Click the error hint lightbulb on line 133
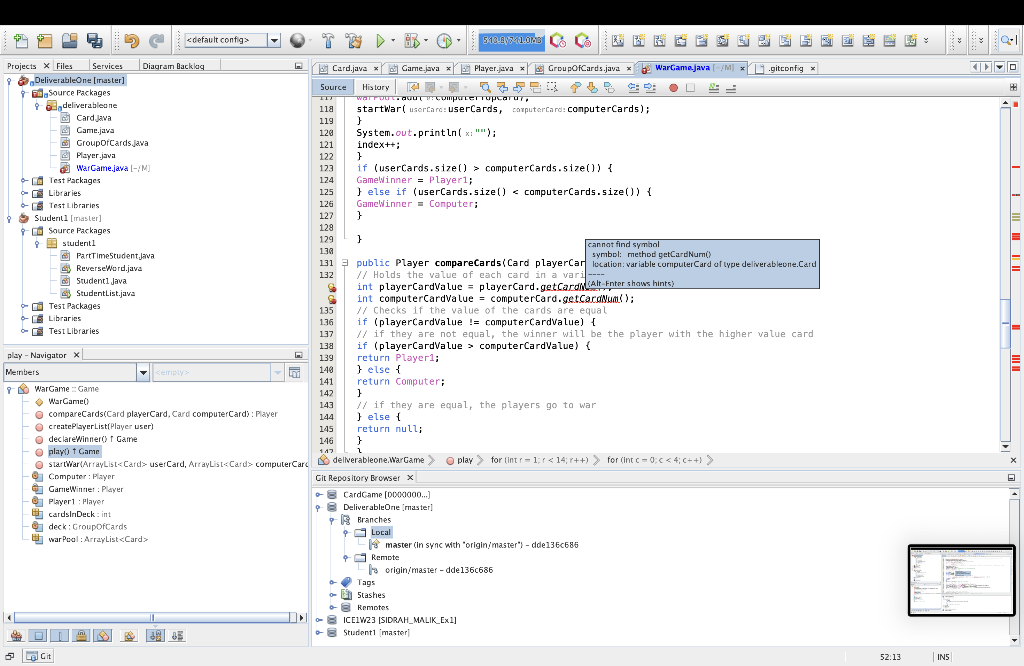The width and height of the screenshot is (1024, 666). coord(333,287)
